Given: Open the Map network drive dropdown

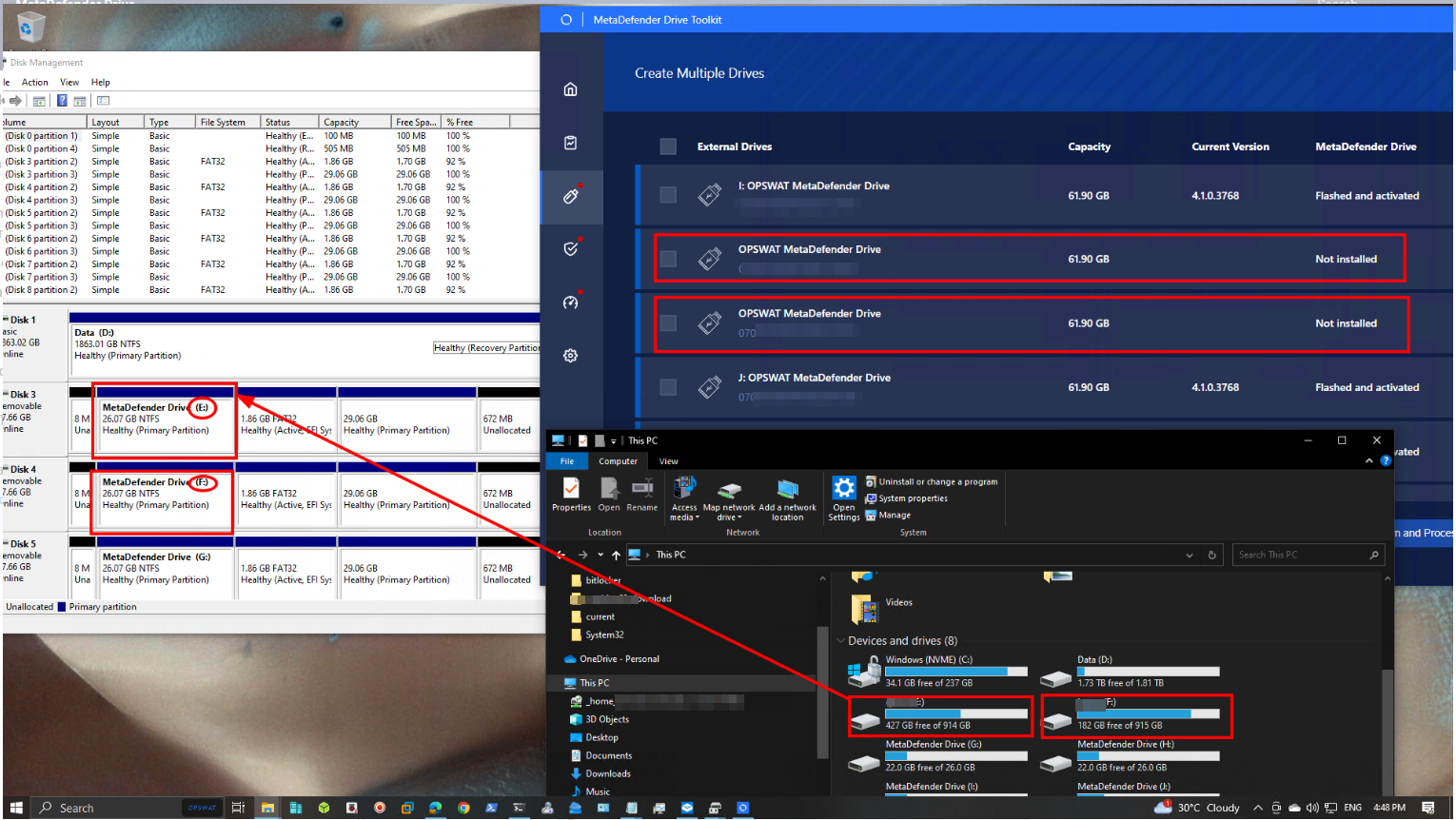Looking at the screenshot, I should pyautogui.click(x=729, y=498).
